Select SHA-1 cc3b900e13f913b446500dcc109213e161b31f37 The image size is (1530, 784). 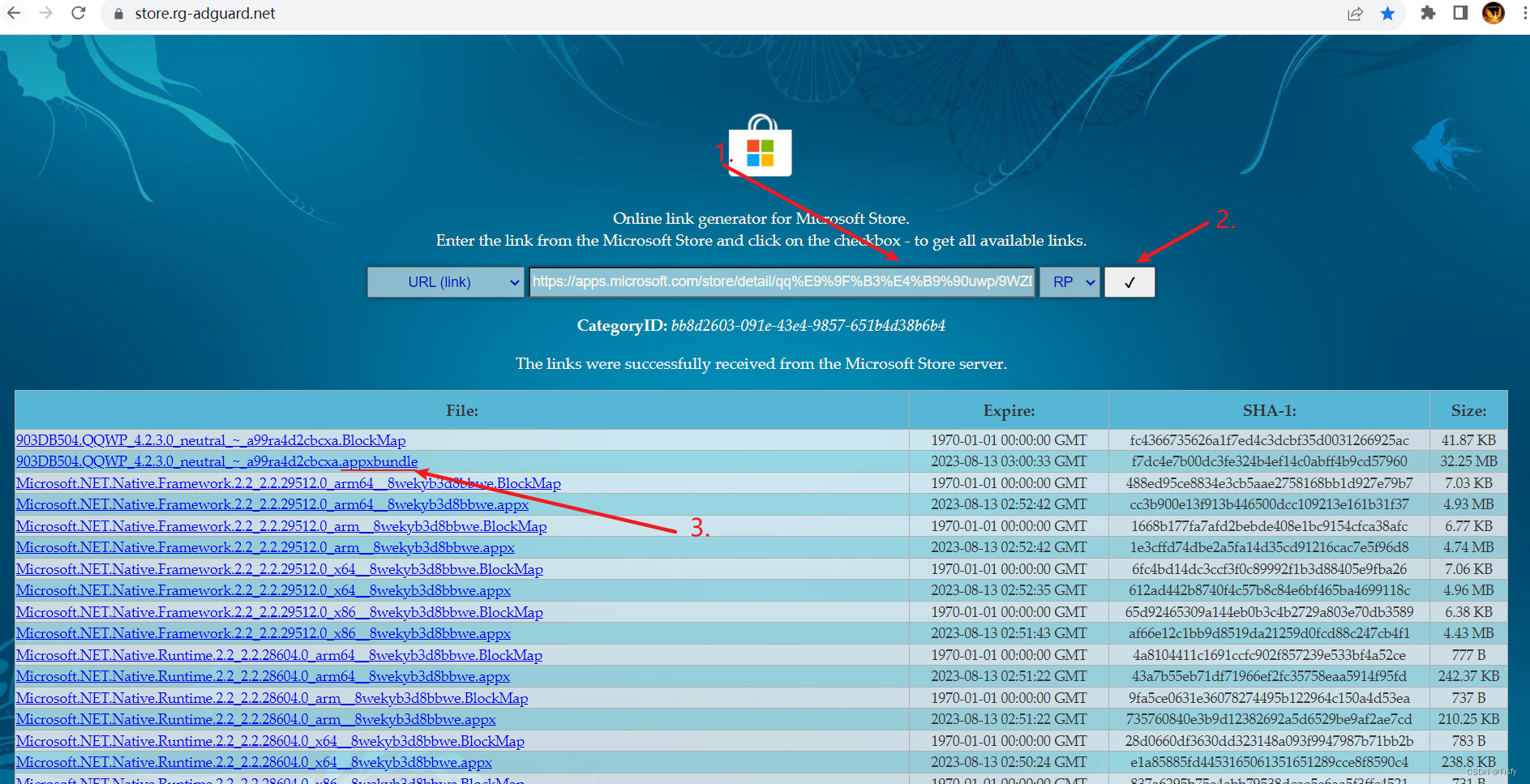click(x=1269, y=504)
